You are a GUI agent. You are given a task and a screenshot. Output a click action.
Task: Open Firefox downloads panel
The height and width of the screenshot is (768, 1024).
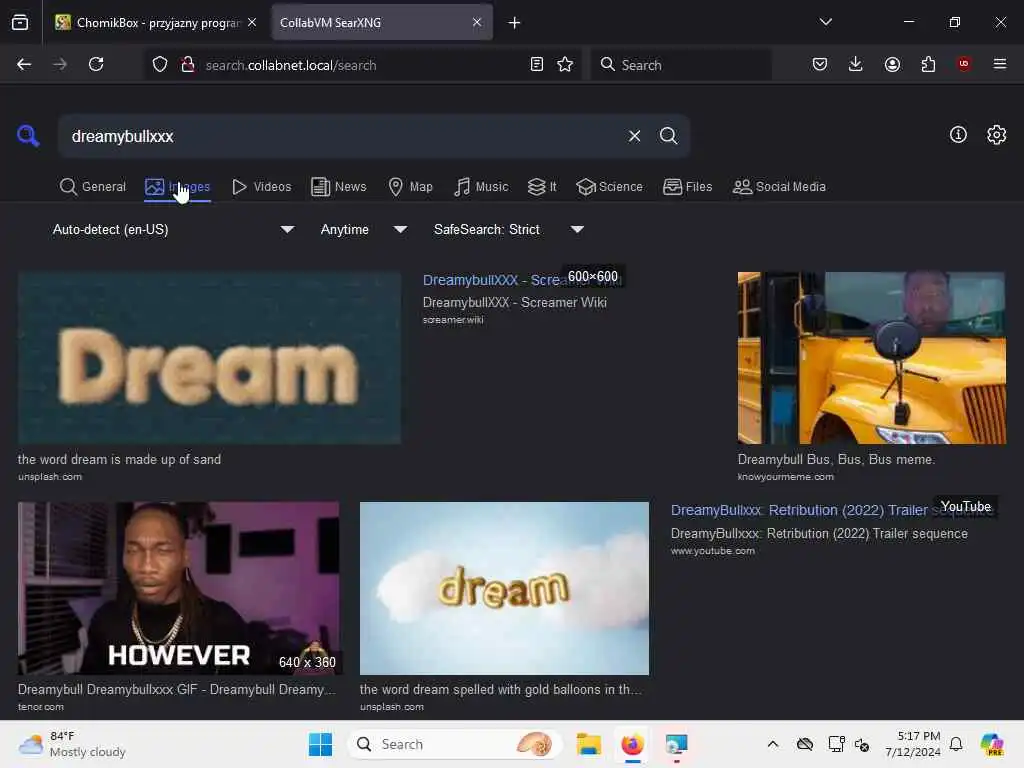pyautogui.click(x=856, y=64)
